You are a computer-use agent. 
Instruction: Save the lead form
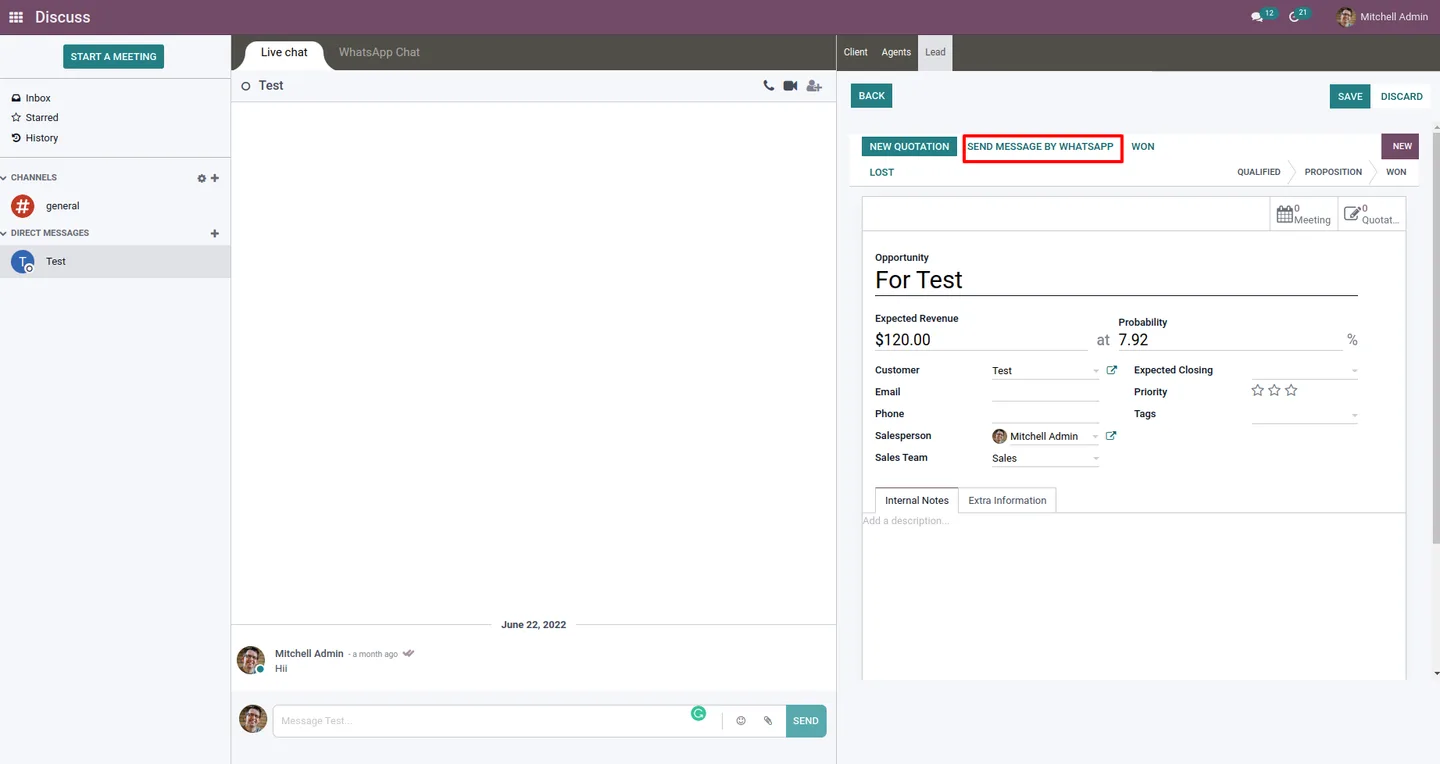coord(1350,97)
